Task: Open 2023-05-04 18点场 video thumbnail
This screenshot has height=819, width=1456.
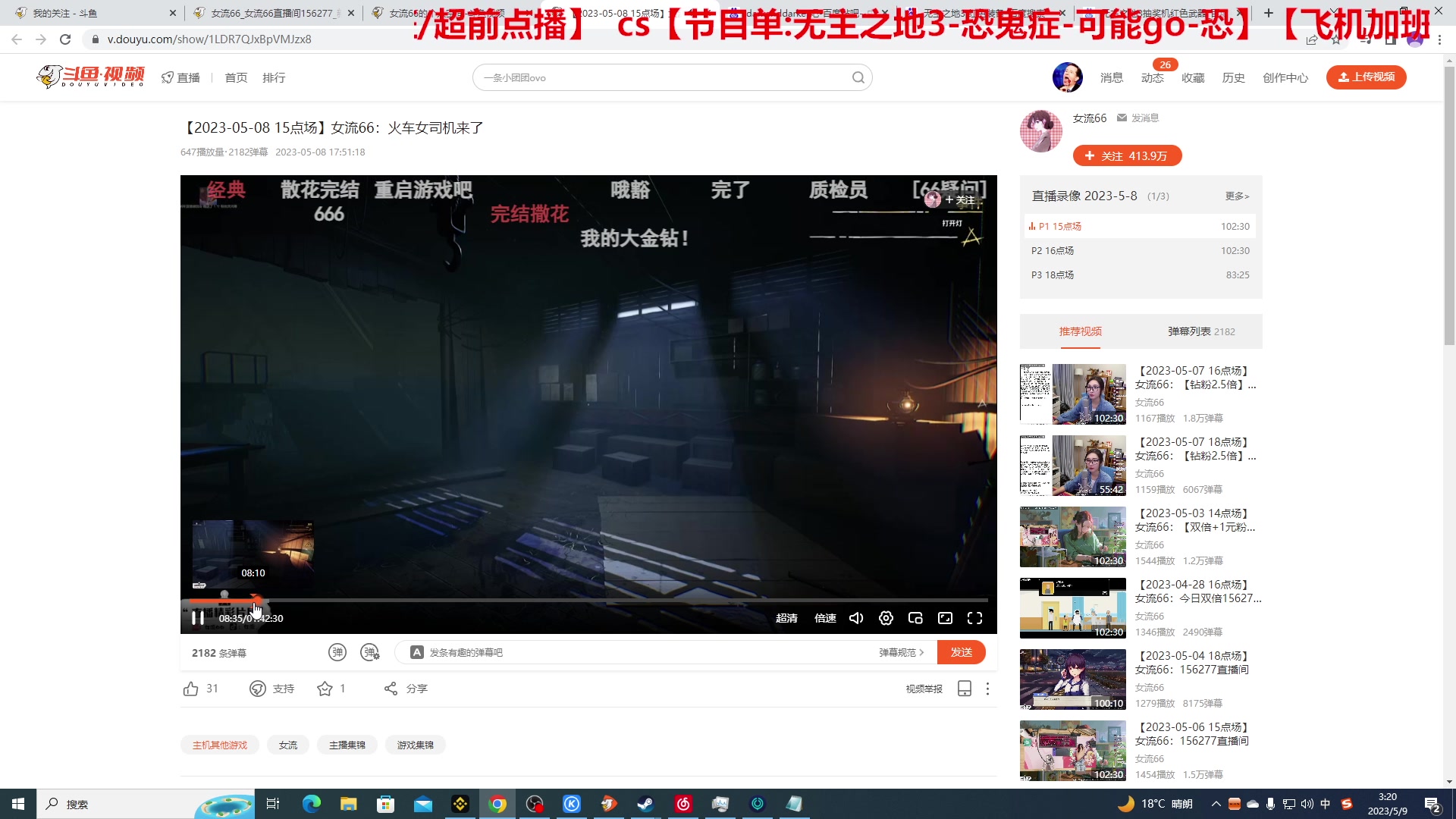Action: pyautogui.click(x=1072, y=679)
